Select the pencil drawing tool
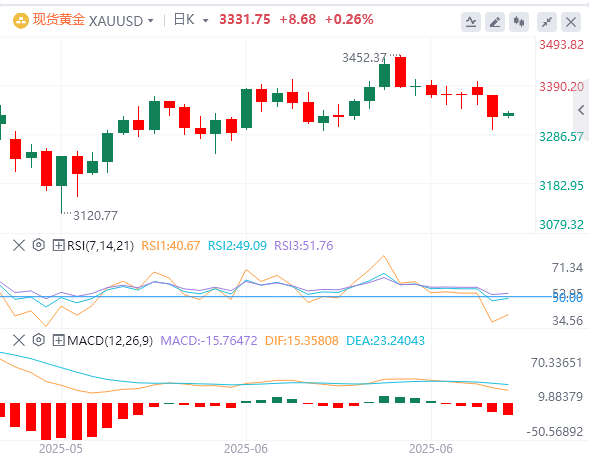 point(495,22)
